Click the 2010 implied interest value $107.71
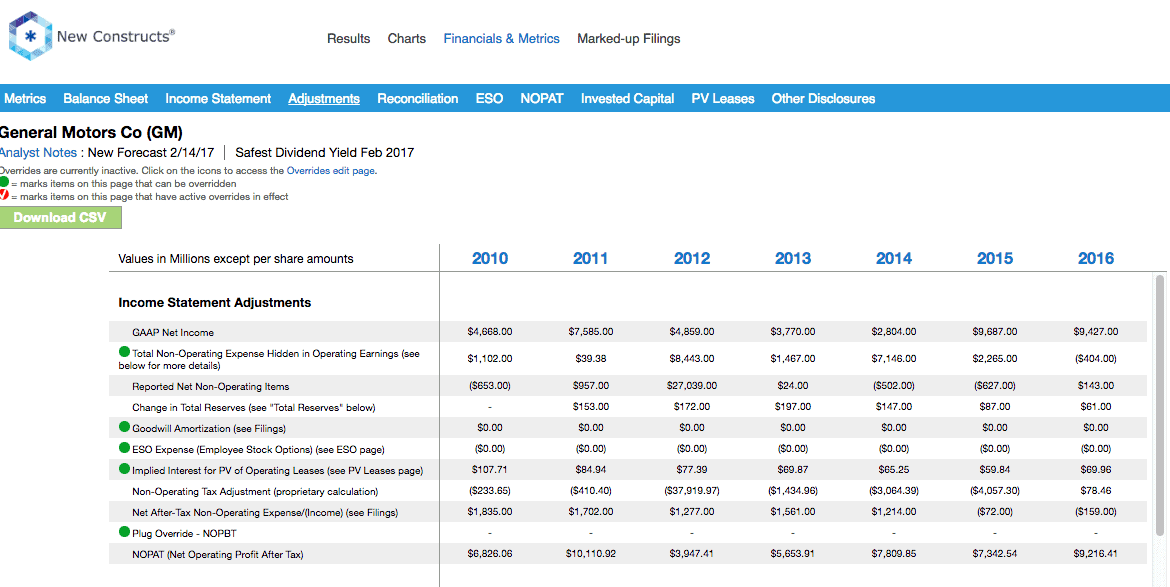Screen dimensions: 1170x587 pos(489,469)
